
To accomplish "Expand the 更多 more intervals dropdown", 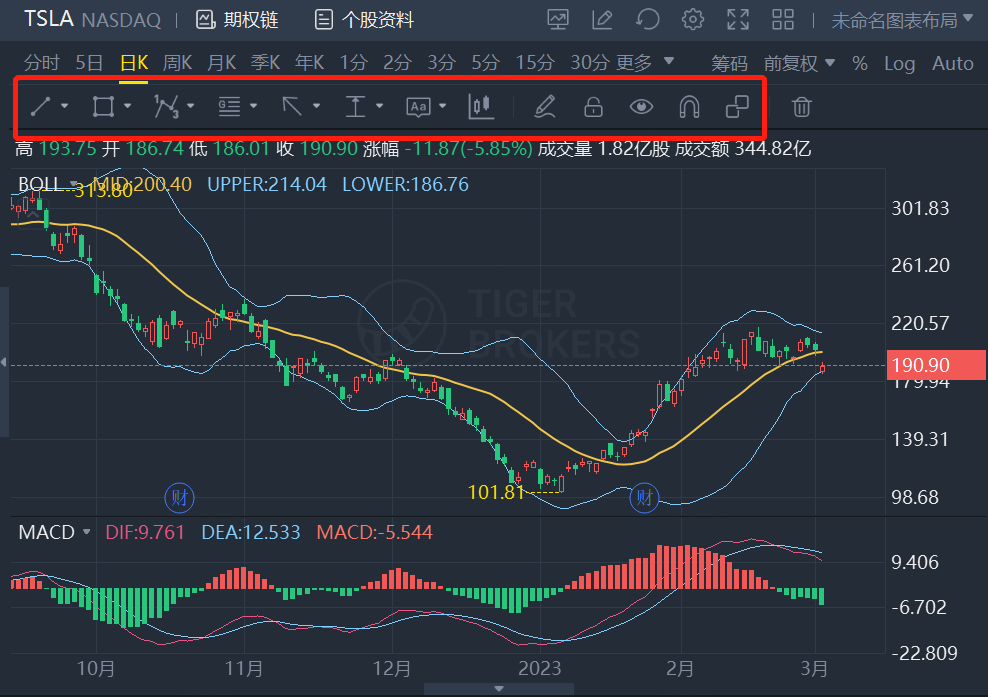I will pyautogui.click(x=645, y=63).
